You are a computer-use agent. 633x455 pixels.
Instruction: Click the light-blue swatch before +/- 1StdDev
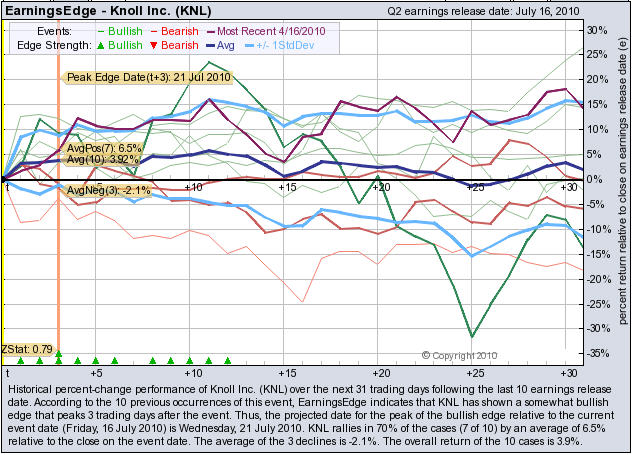[x=249, y=45]
